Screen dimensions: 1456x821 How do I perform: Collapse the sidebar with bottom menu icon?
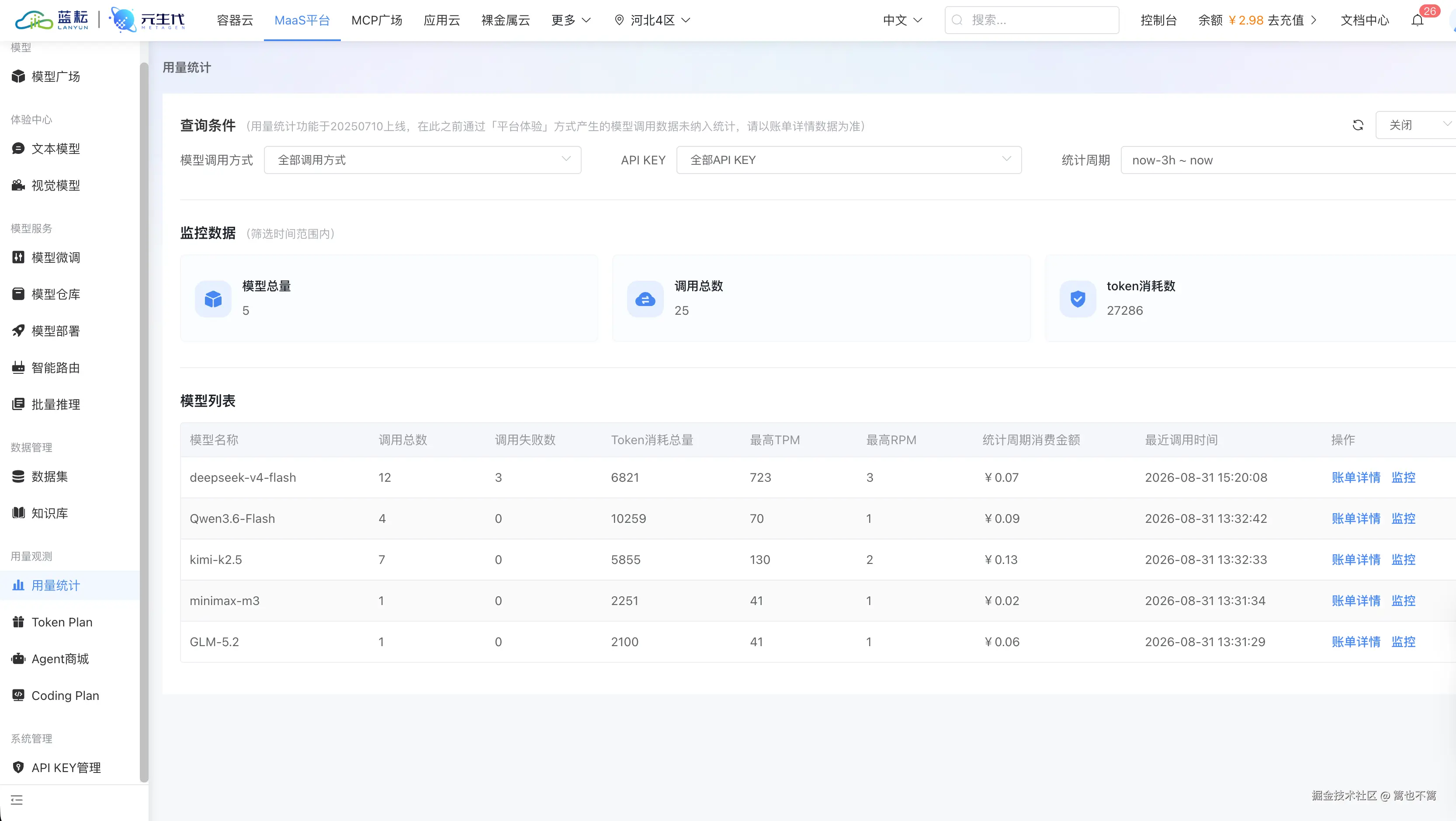tap(17, 800)
